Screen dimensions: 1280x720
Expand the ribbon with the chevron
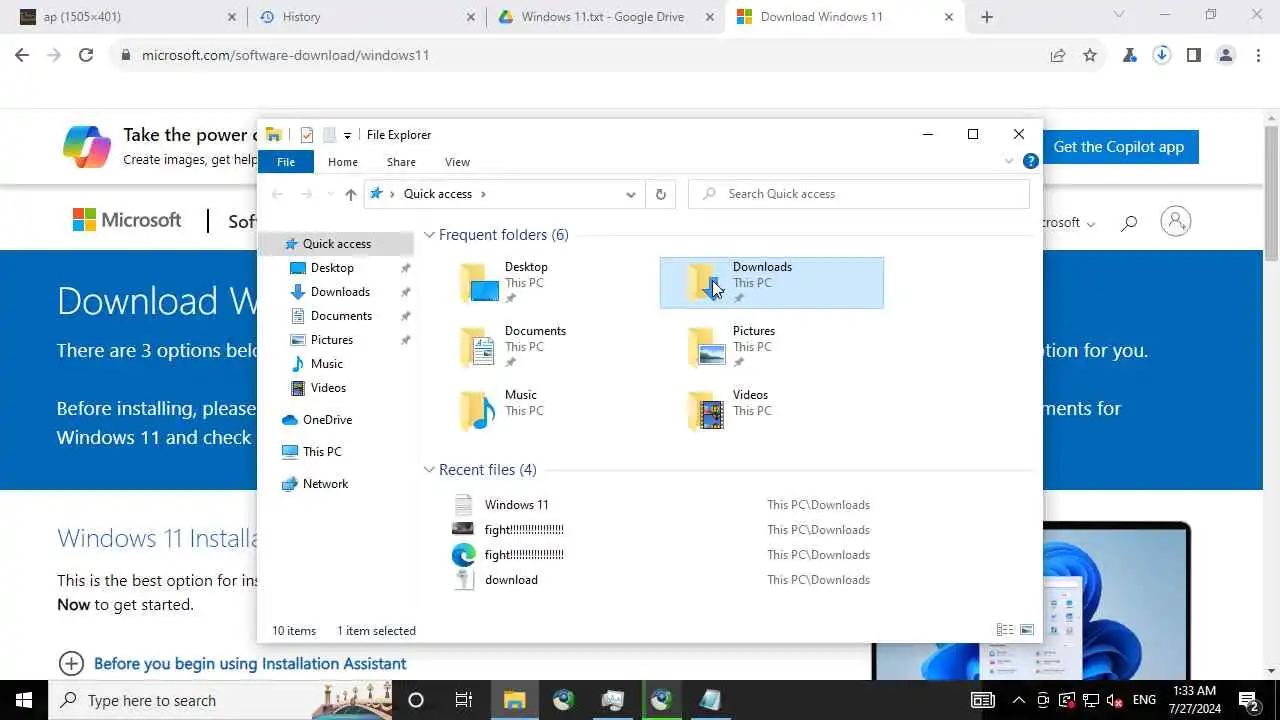coord(1008,161)
